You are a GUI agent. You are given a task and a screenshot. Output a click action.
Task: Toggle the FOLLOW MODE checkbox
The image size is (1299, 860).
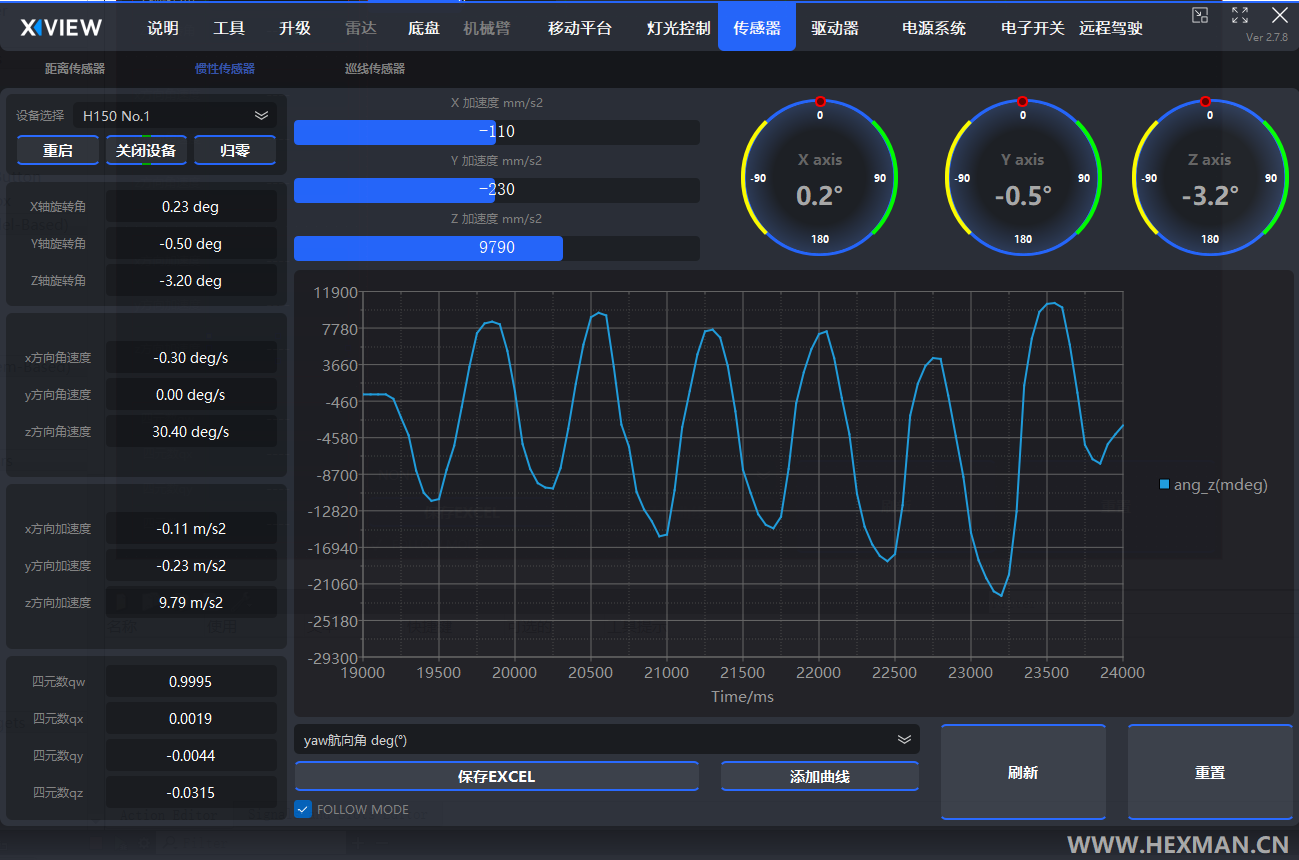coord(304,809)
